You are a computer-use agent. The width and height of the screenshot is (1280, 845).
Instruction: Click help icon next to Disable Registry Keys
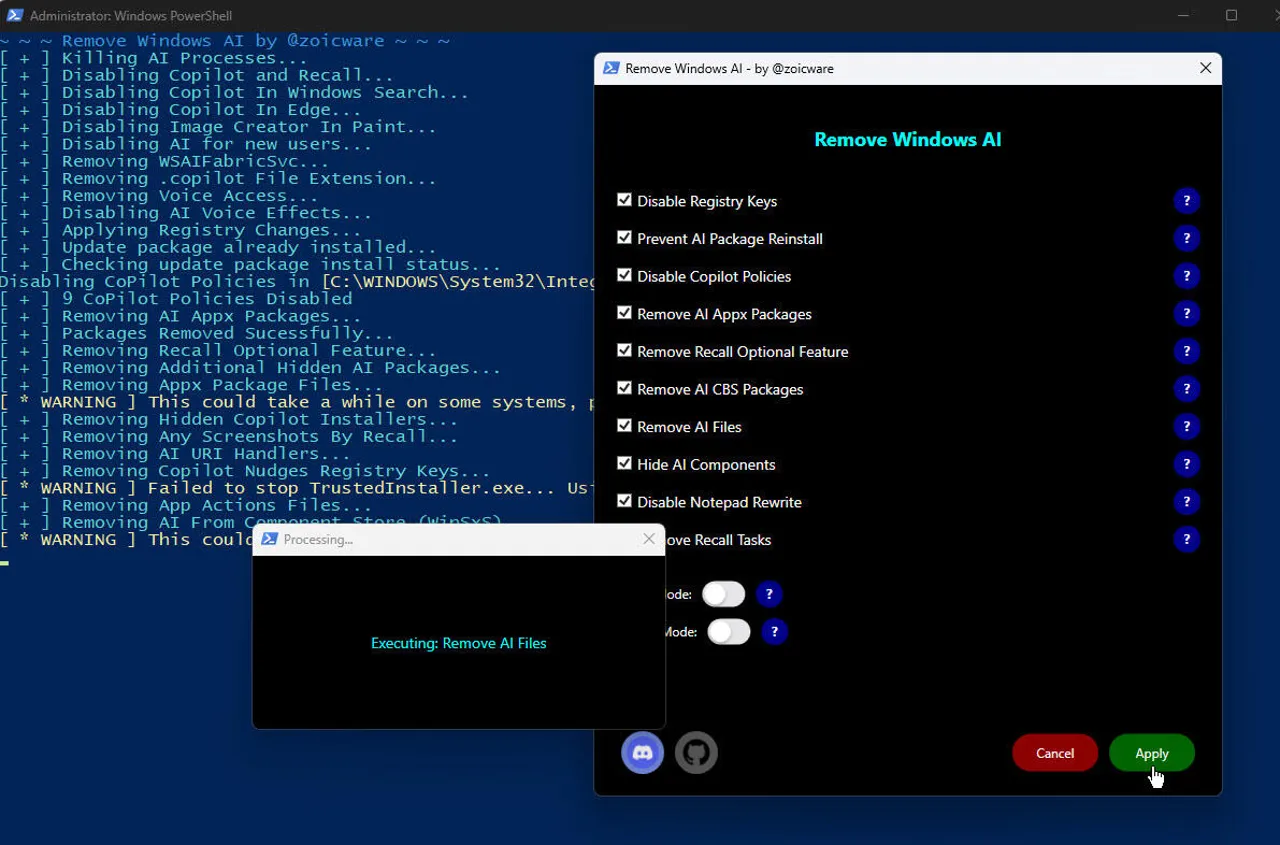[x=1186, y=200]
